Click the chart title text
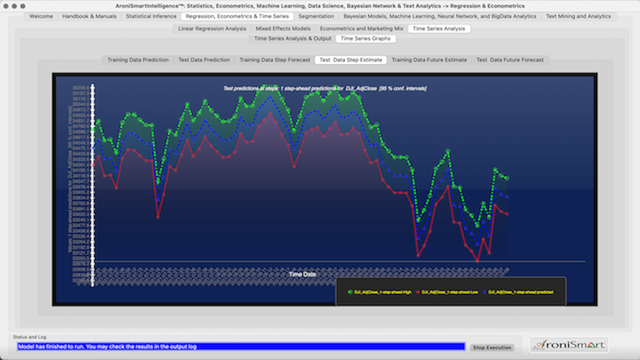Image resolution: width=640 pixels, height=360 pixels. [x=325, y=88]
